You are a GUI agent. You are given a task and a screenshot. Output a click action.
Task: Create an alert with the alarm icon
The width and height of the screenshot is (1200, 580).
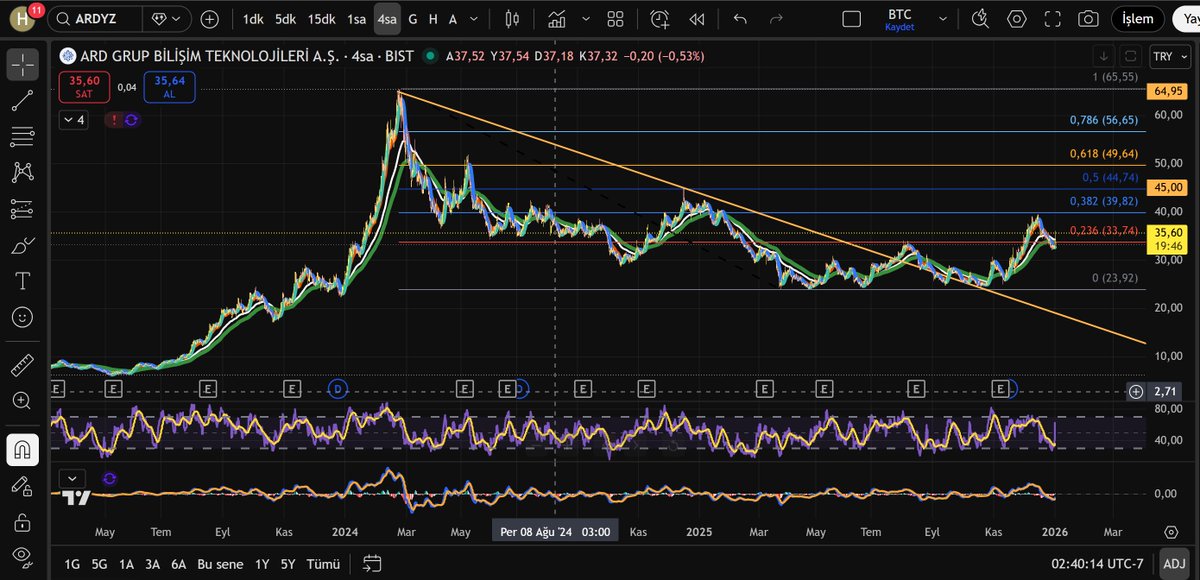660,18
